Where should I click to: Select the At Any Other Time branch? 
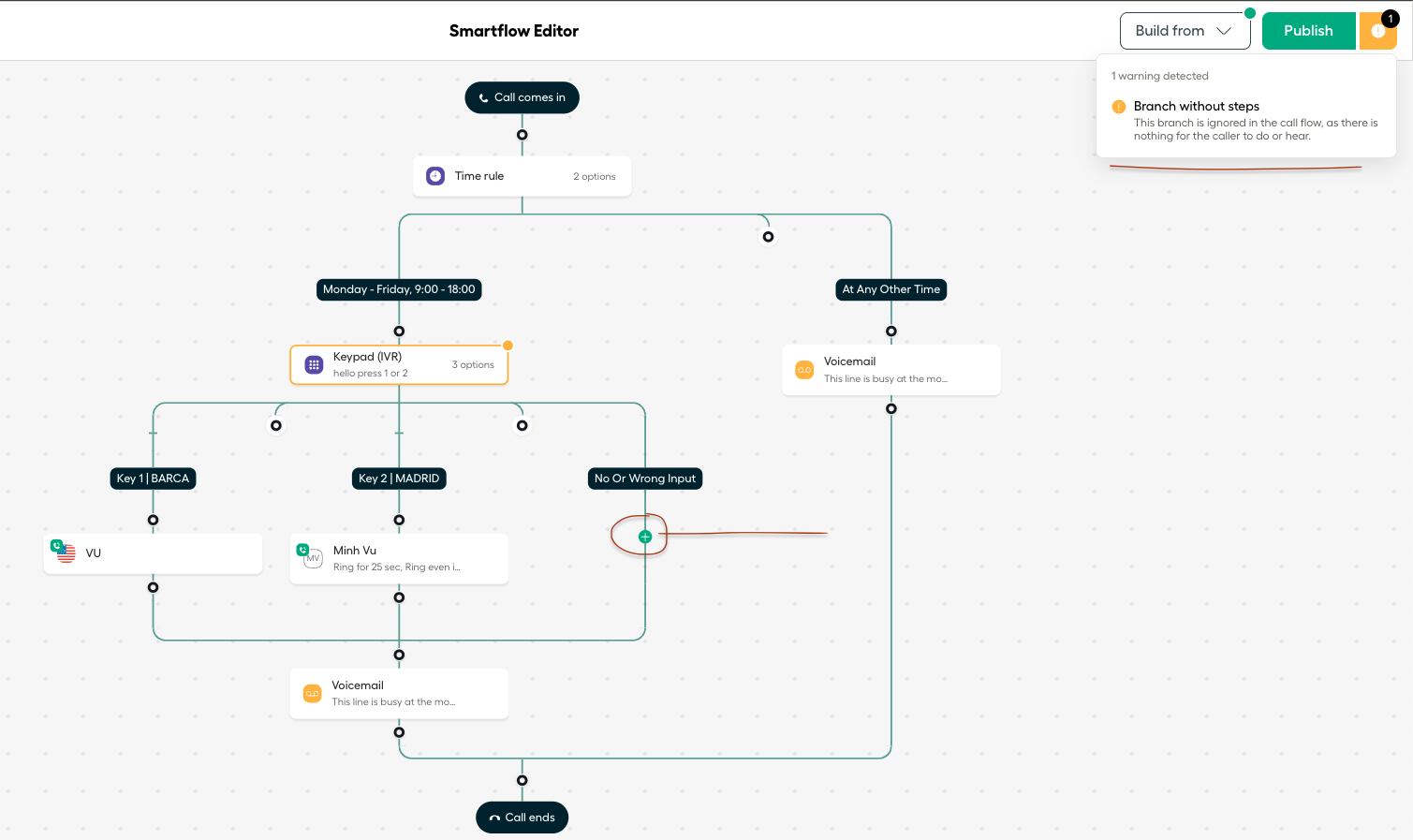890,289
